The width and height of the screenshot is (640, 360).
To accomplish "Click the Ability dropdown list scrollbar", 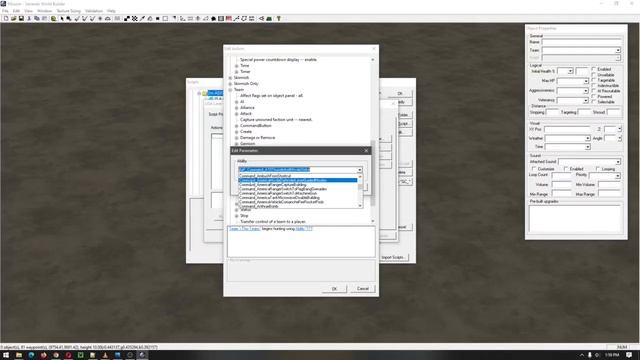I will click(x=360, y=191).
